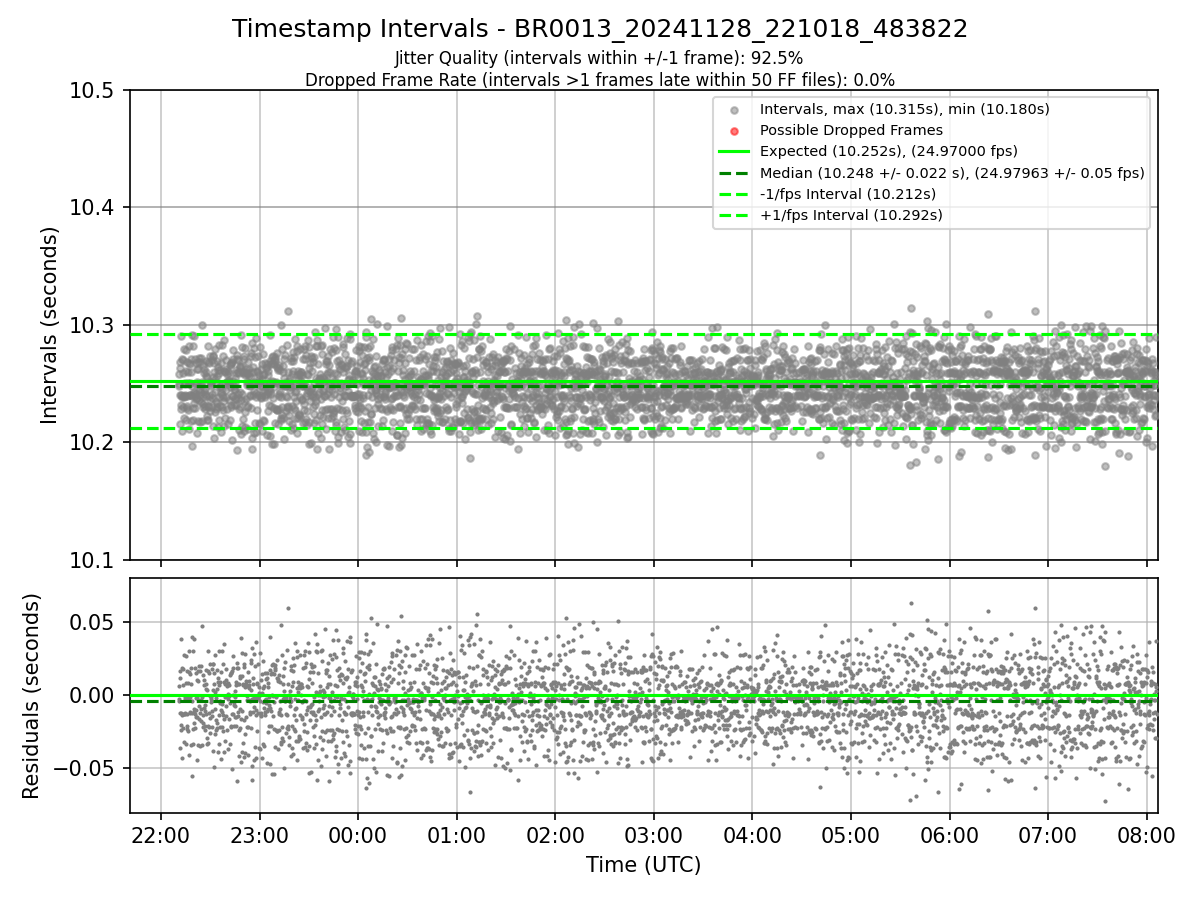Screen dimensions: 1200x900
Task: Click the +1/fps Interval legend line
Action: click(x=734, y=215)
